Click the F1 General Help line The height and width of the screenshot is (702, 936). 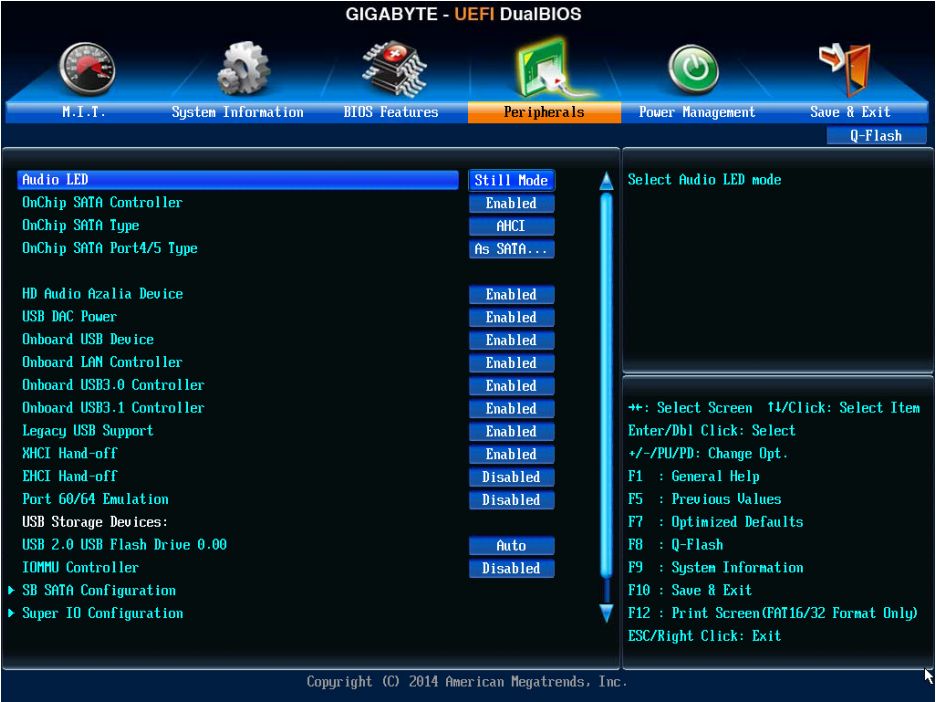[x=694, y=476]
